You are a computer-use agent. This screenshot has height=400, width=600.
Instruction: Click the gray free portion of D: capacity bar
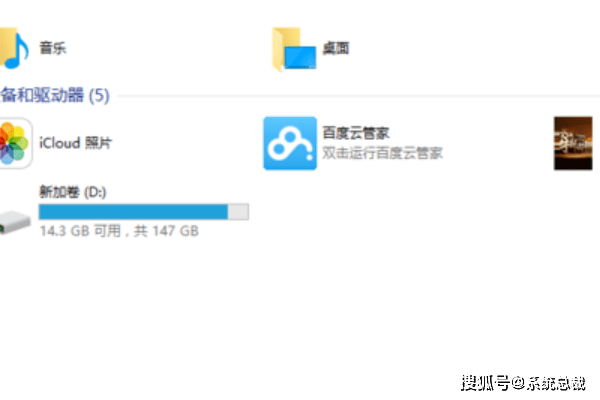pyautogui.click(x=238, y=212)
